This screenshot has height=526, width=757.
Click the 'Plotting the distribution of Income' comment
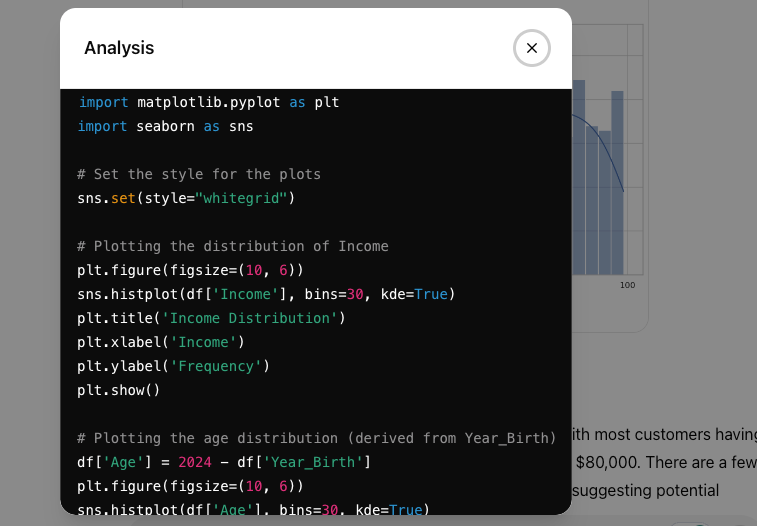233,246
